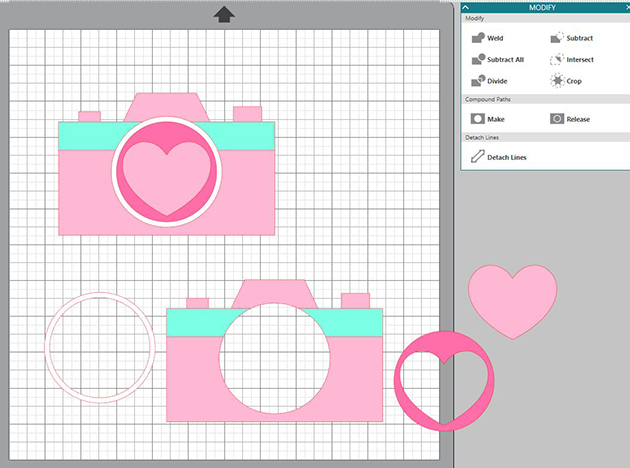Click the Divide icon
The width and height of the screenshot is (630, 468).
pos(478,81)
